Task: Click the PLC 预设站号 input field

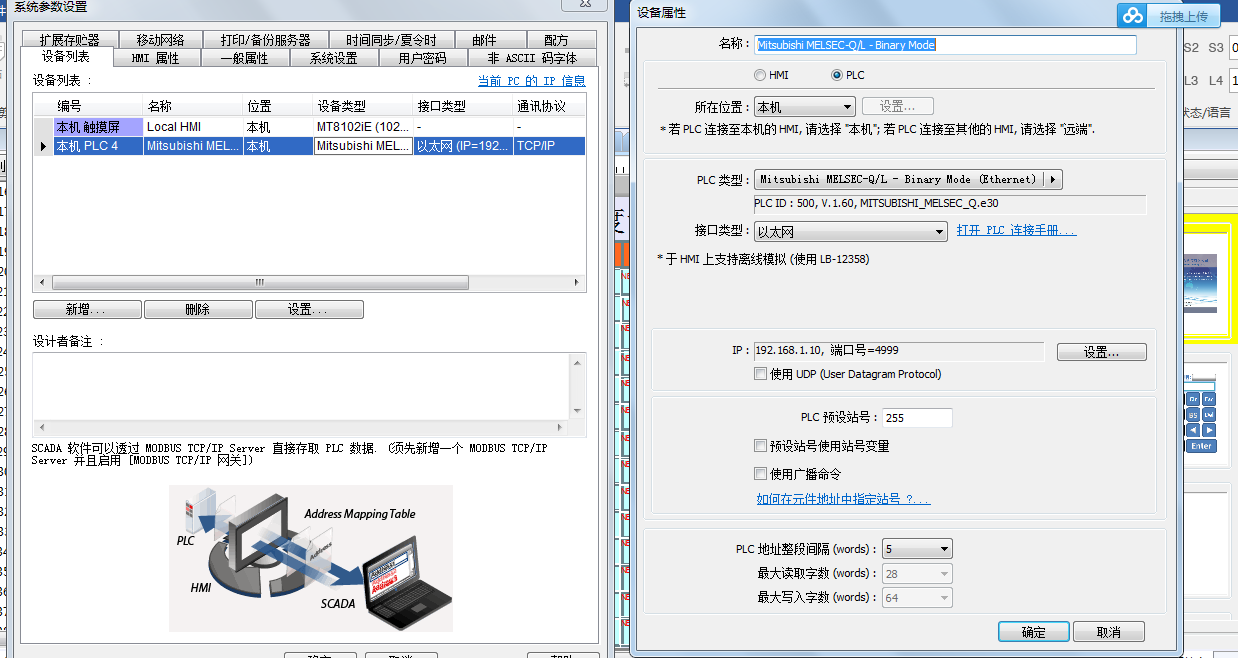Action: 916,418
